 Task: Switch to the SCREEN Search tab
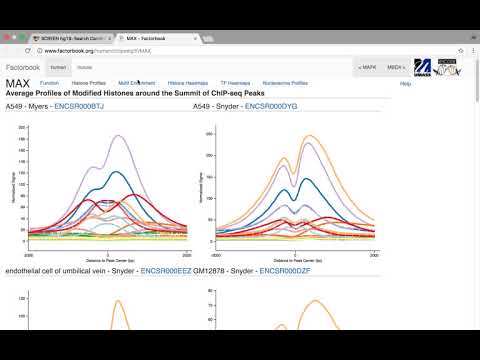[72, 38]
